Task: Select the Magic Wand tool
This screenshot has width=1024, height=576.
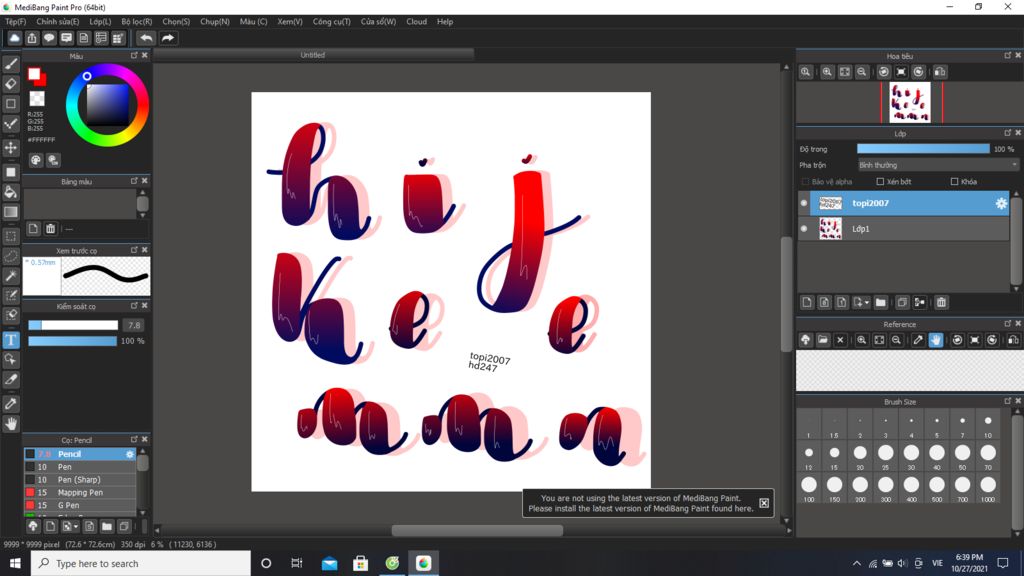Action: [x=11, y=276]
